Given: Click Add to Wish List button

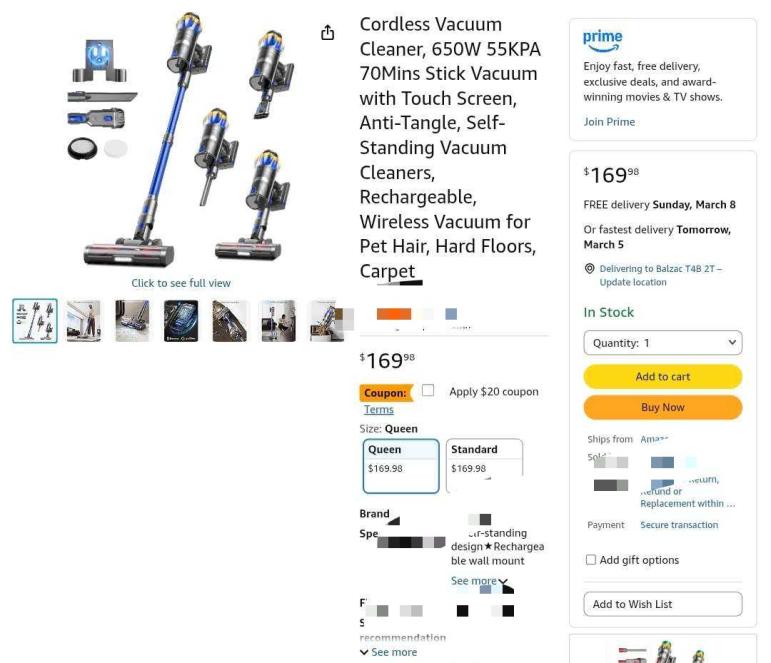Looking at the screenshot, I should 663,604.
